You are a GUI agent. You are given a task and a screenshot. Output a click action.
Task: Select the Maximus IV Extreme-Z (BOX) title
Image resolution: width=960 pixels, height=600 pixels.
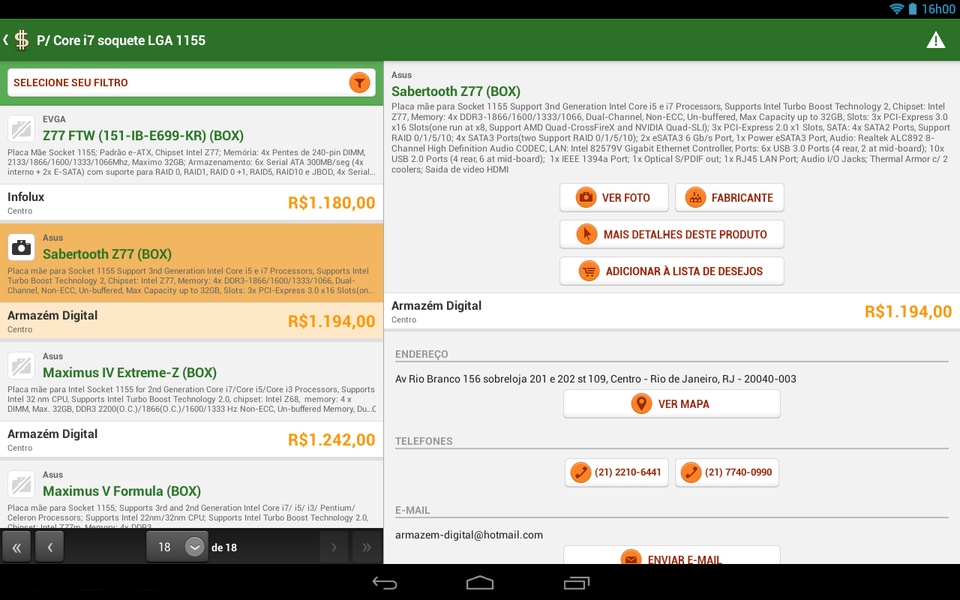130,373
